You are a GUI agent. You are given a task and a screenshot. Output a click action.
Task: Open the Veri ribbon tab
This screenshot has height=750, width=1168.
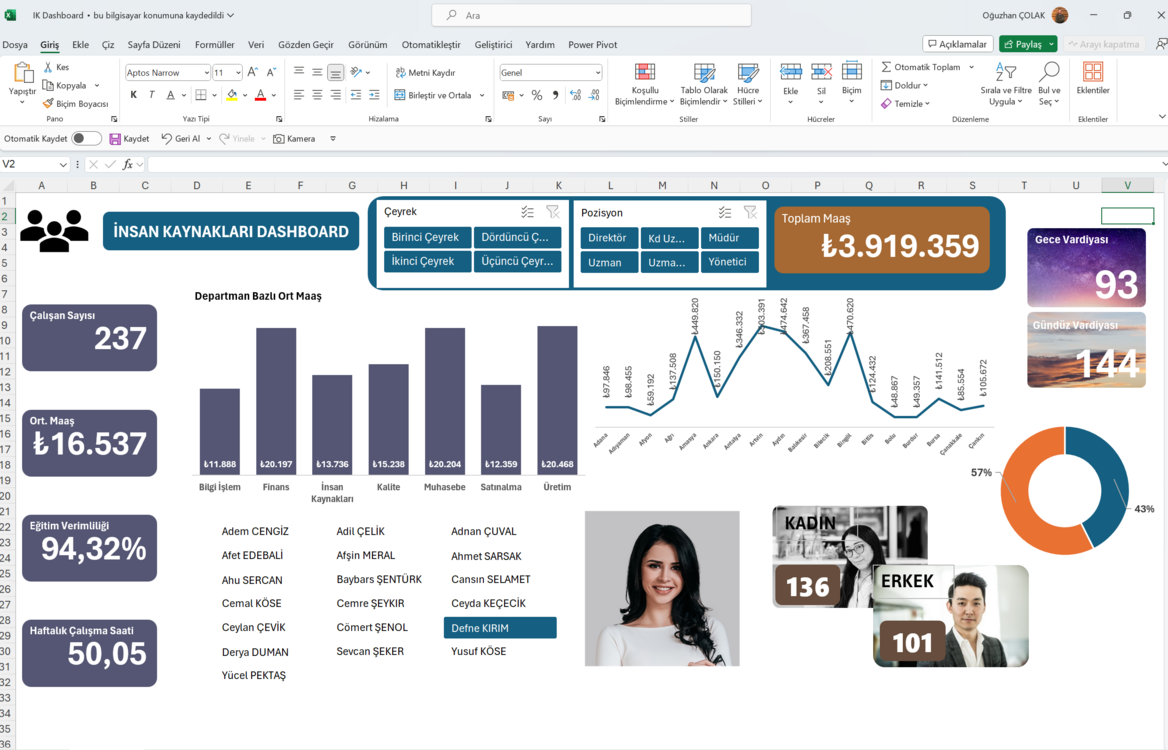pyautogui.click(x=256, y=45)
